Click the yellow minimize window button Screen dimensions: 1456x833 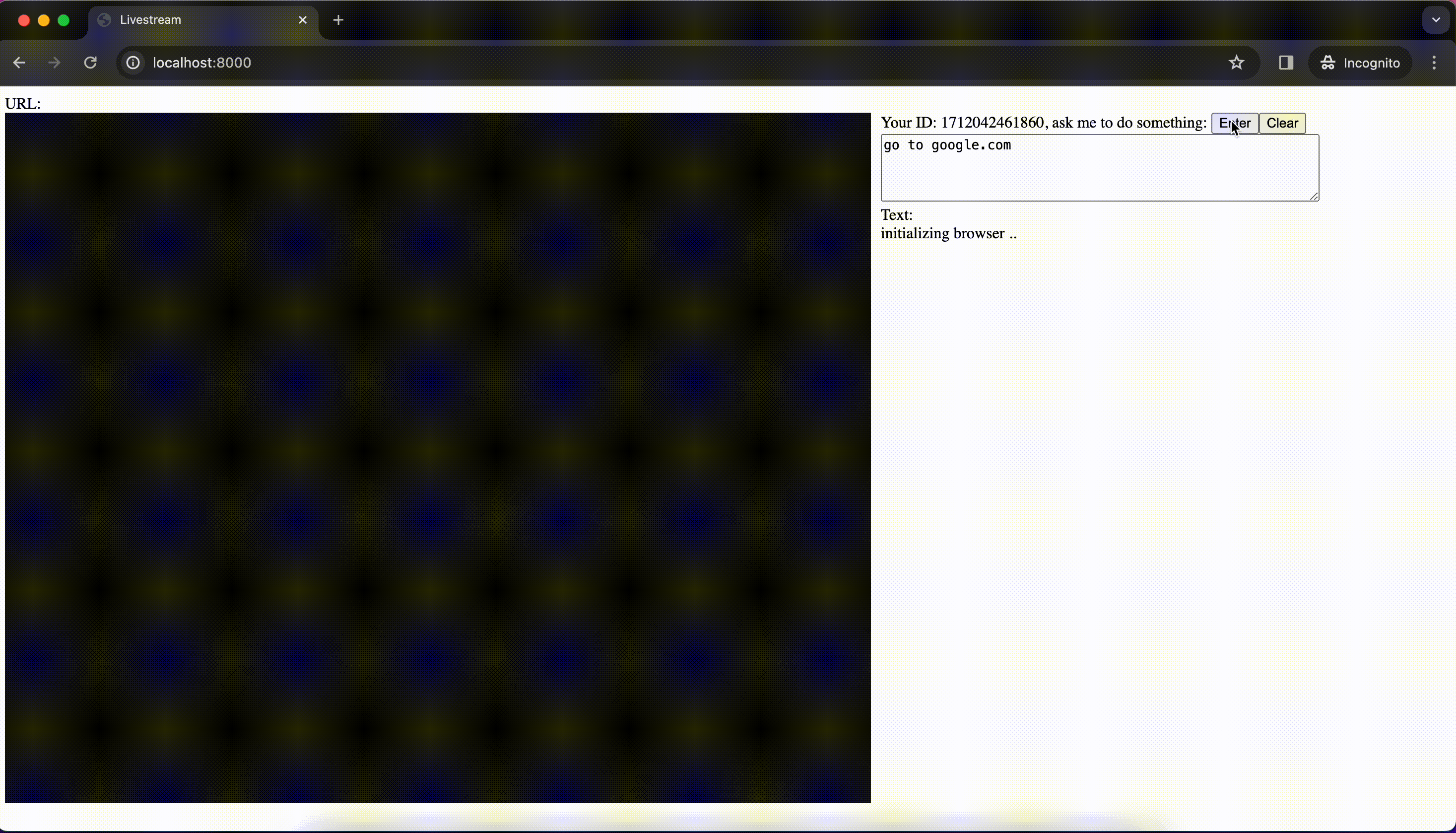pyautogui.click(x=44, y=20)
